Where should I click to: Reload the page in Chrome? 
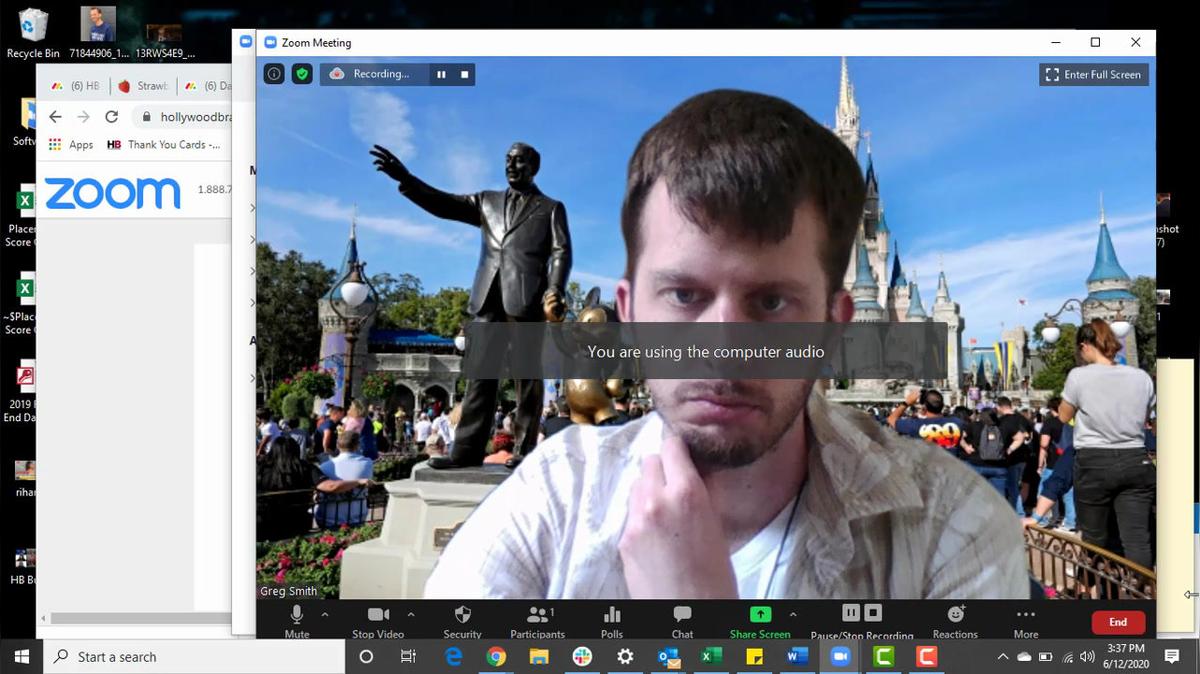click(x=111, y=117)
